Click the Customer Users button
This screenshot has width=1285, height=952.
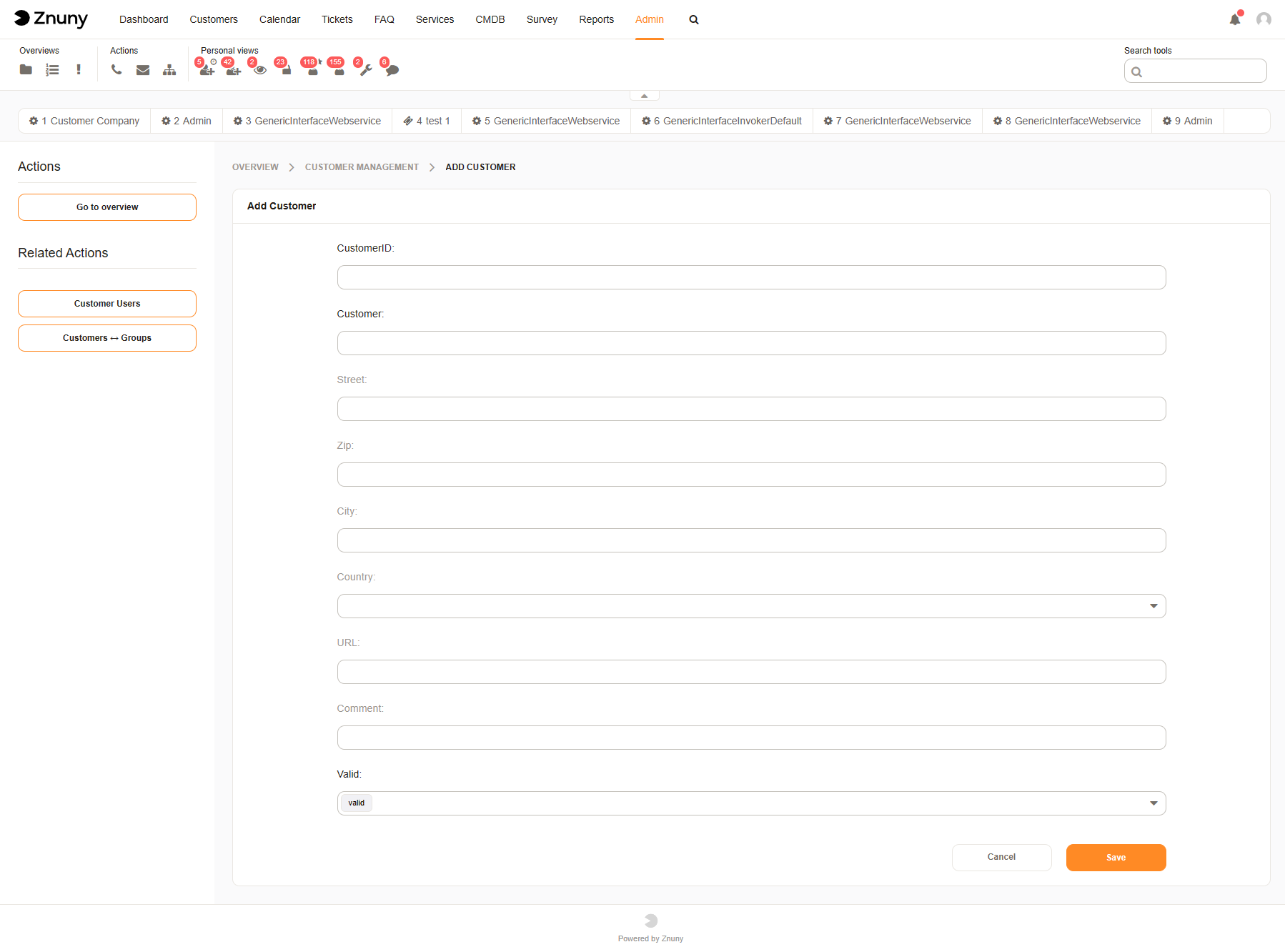pyautogui.click(x=107, y=304)
